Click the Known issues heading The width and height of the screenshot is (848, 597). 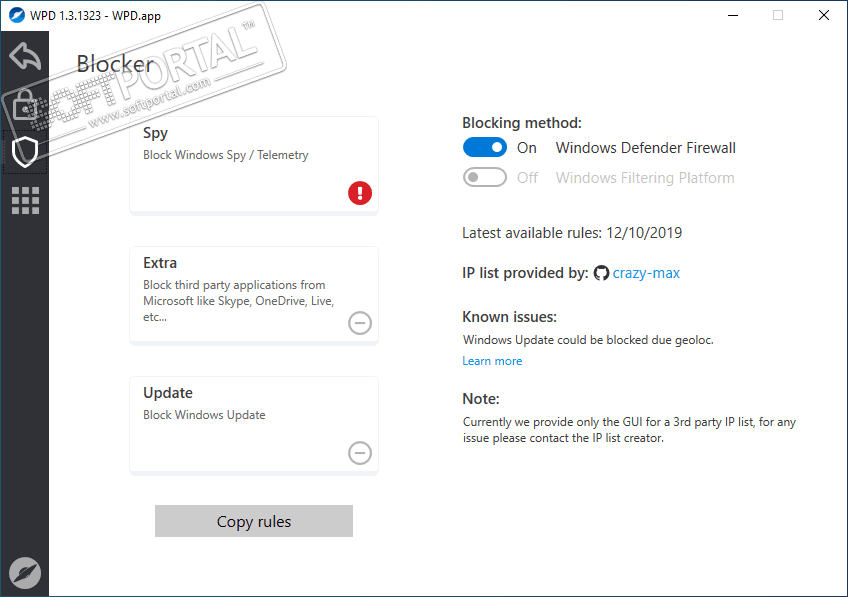(x=509, y=317)
